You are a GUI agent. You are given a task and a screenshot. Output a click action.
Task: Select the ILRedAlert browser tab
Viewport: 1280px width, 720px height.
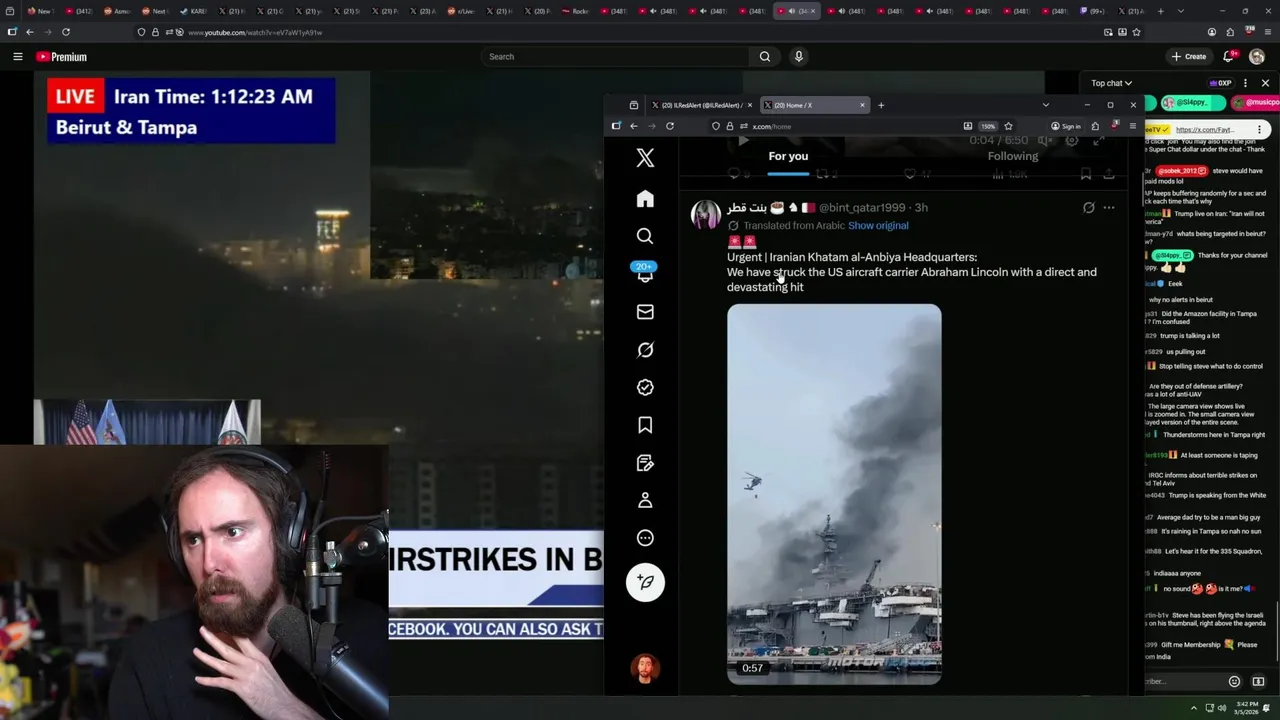tap(700, 105)
